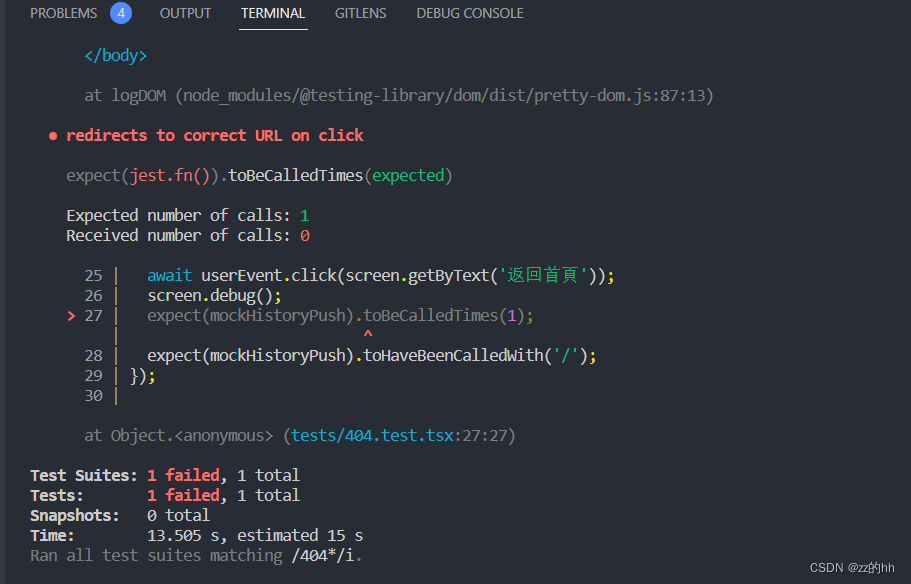911x584 pixels.
Task: Click 'Ran all test suites matching /404*/i' line
Action: [196, 556]
